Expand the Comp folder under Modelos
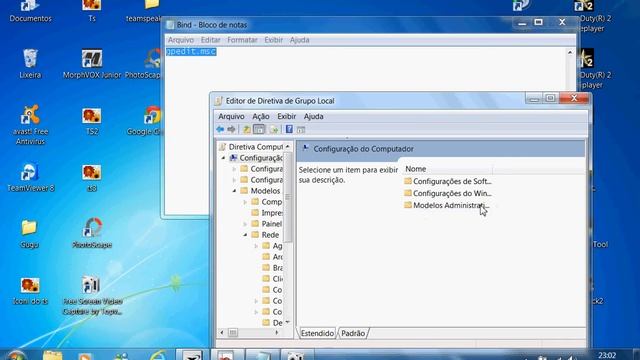Viewport: 640px width, 360px height. (x=245, y=202)
